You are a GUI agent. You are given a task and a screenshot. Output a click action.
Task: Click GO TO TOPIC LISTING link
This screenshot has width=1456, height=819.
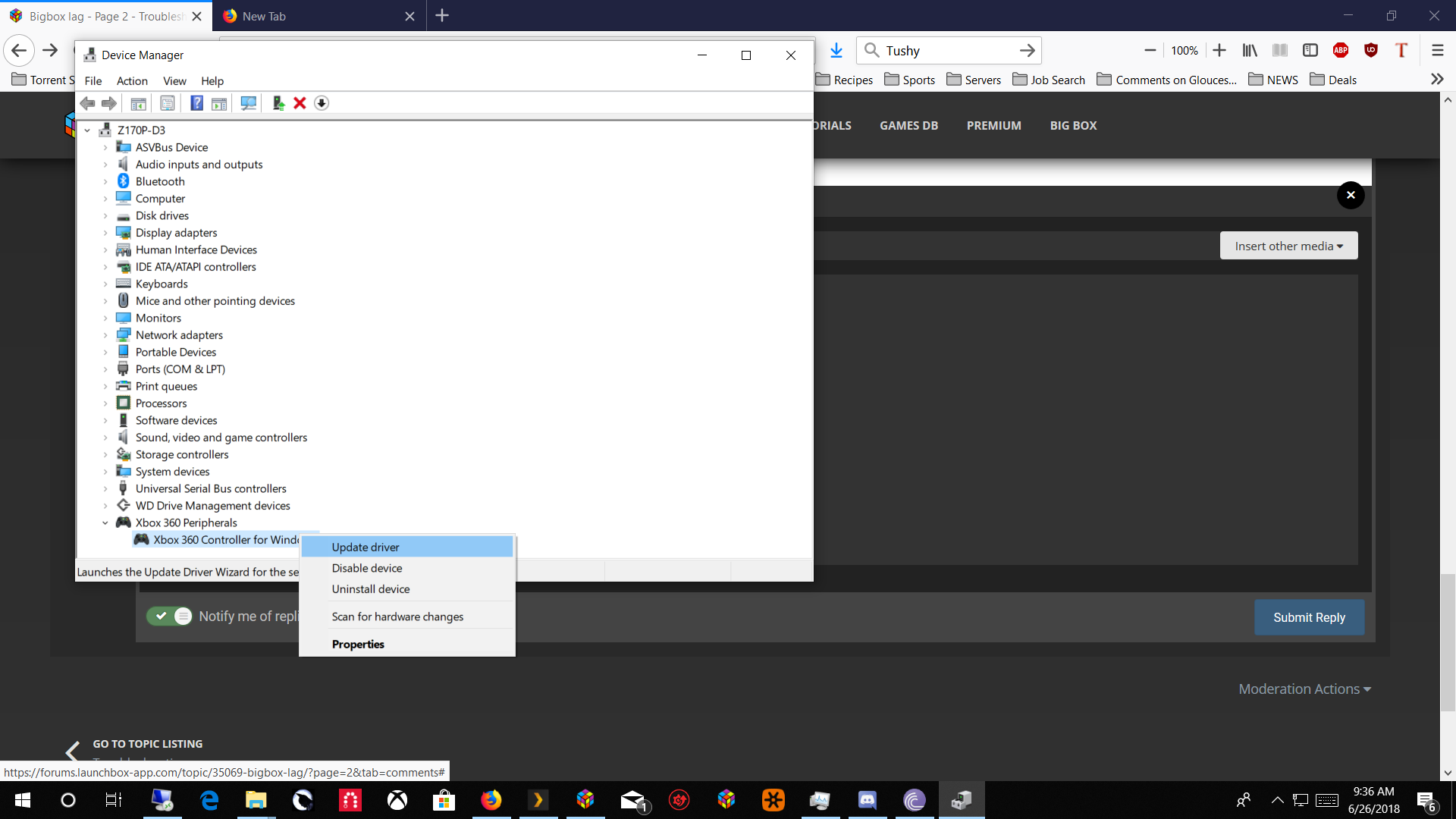pos(147,744)
